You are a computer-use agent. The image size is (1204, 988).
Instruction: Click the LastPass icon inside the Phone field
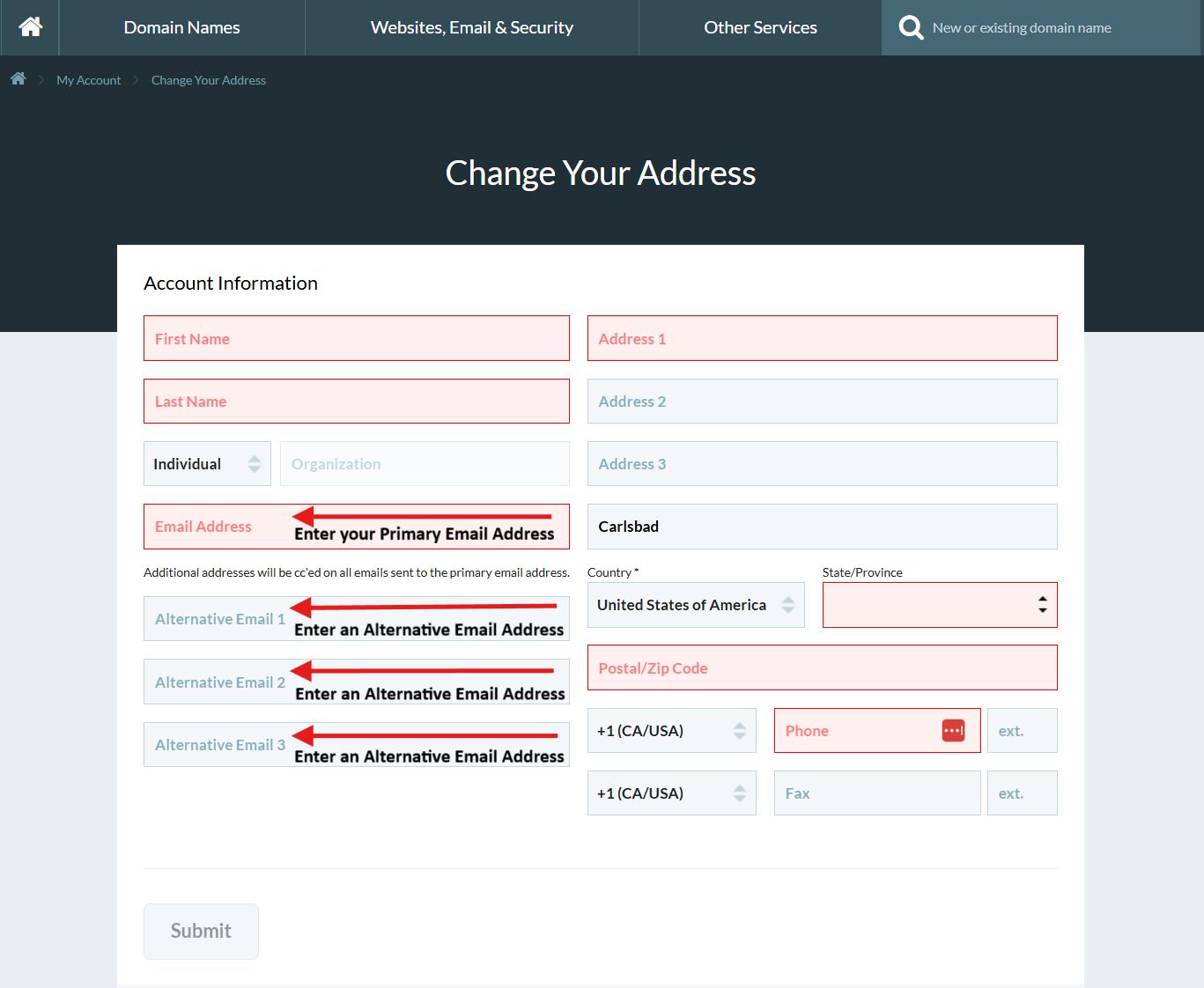point(952,730)
